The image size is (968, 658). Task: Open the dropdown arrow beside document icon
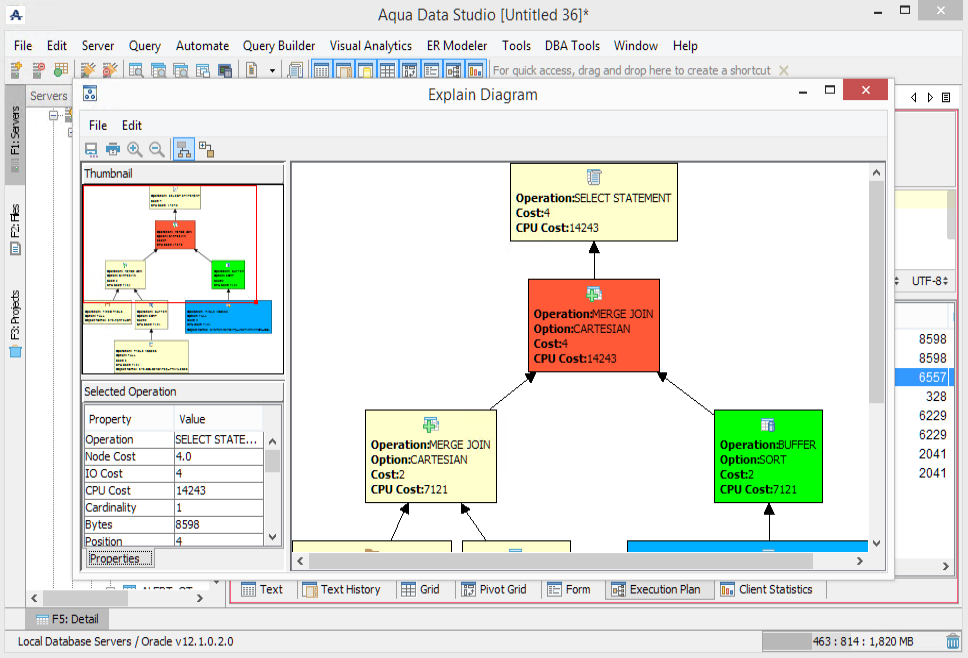pyautogui.click(x=272, y=71)
